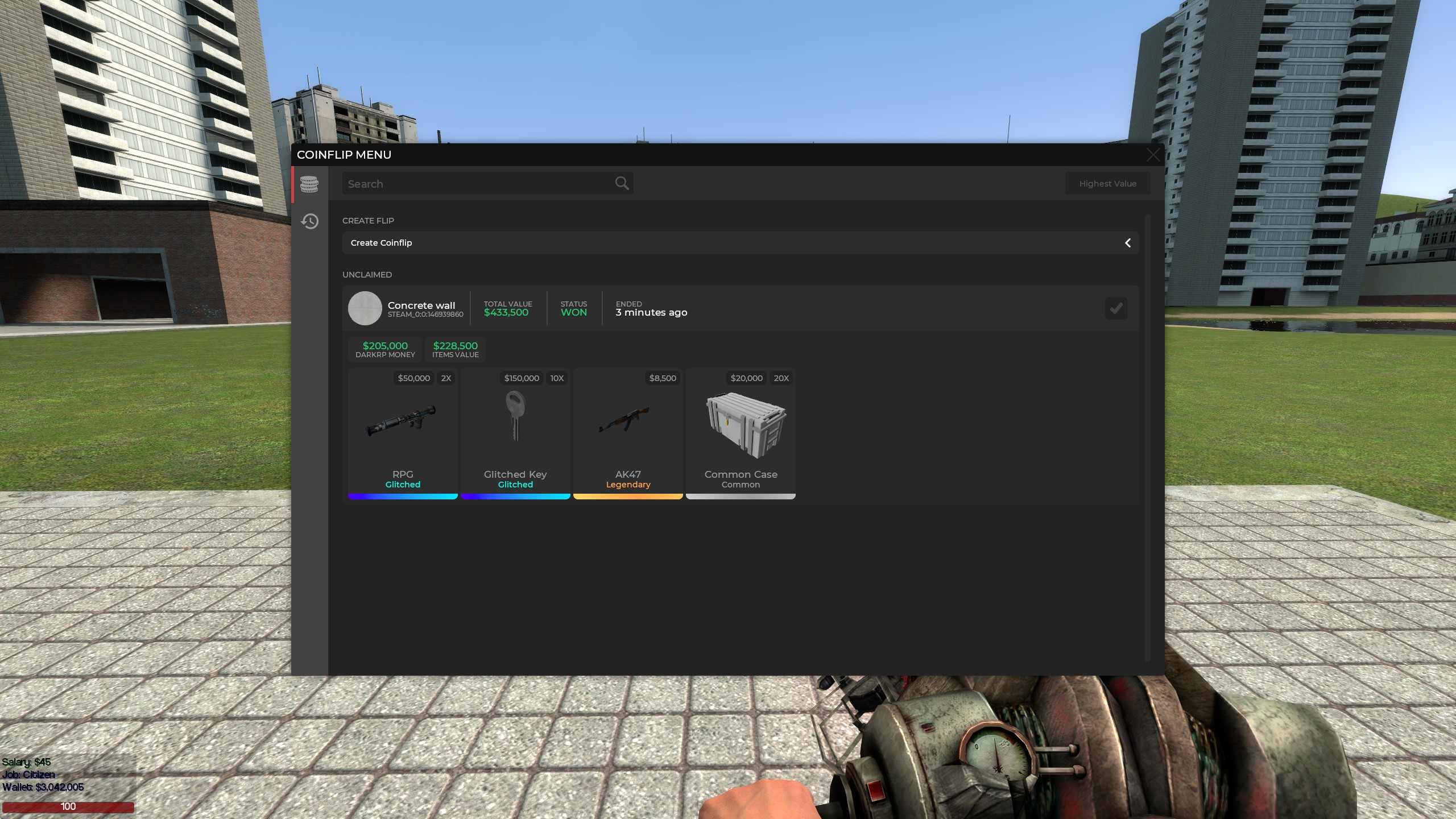Image resolution: width=1456 pixels, height=819 pixels.
Task: Expand the Create Coinflip chevron
Action: pos(1127,243)
